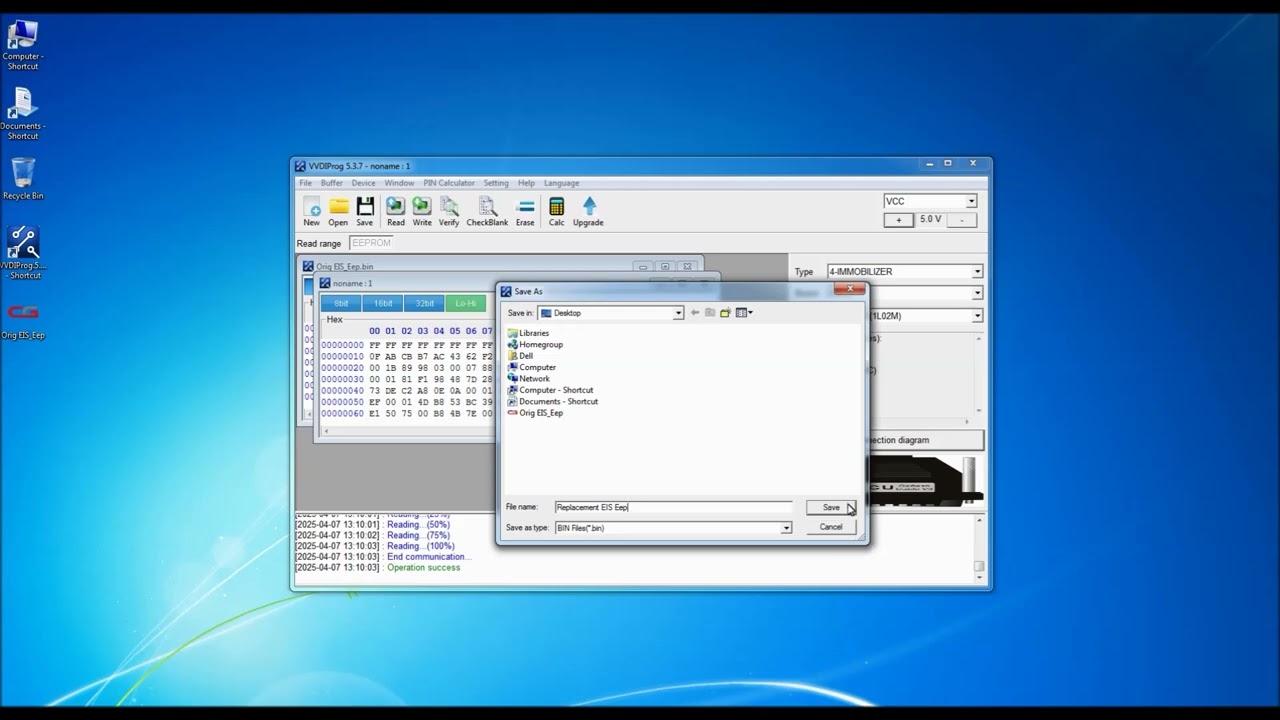
Task: Open the Type 4-IMMOBILIZER dropdown
Action: (x=977, y=271)
